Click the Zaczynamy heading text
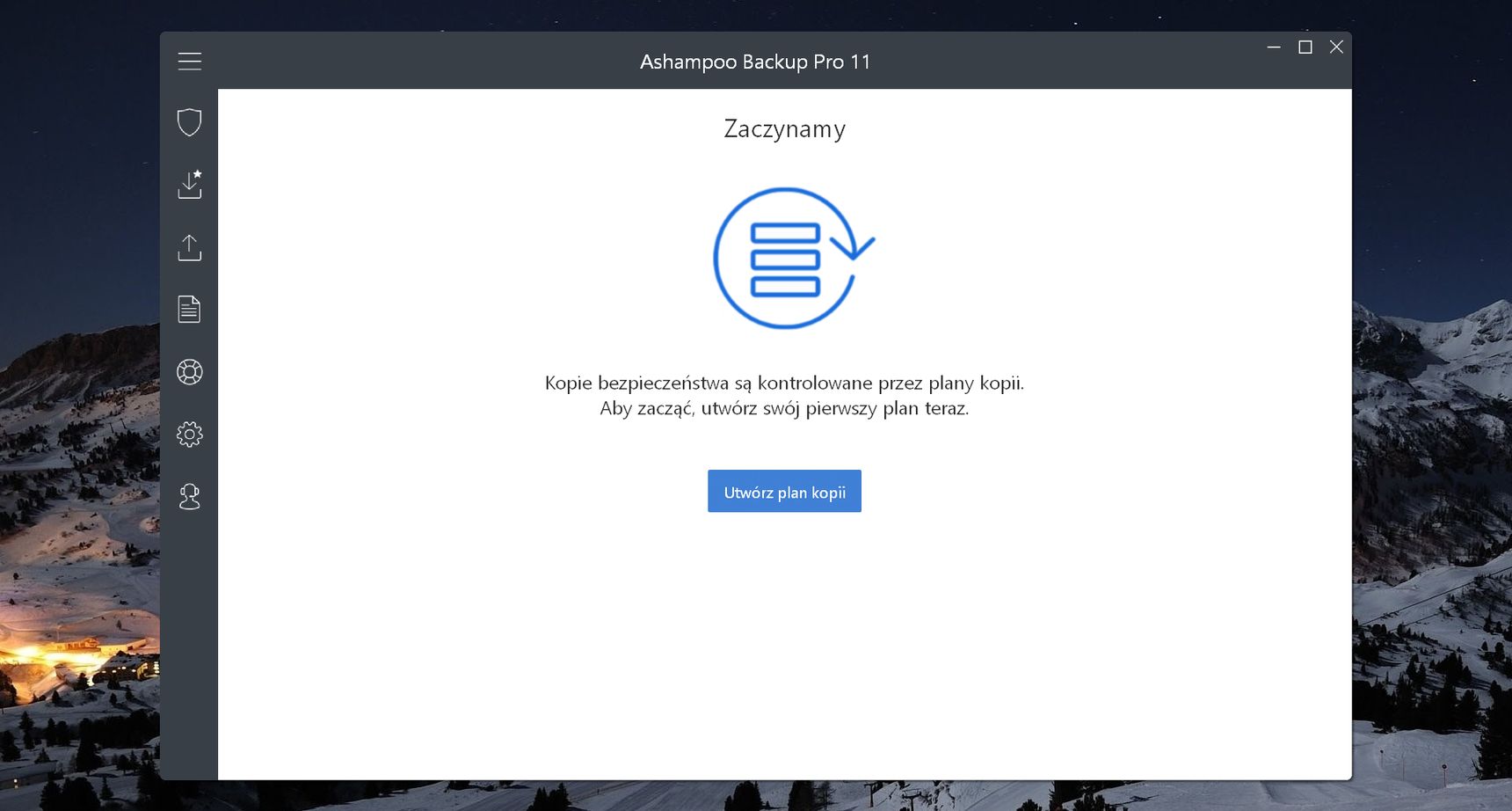1512x811 pixels. tap(784, 129)
